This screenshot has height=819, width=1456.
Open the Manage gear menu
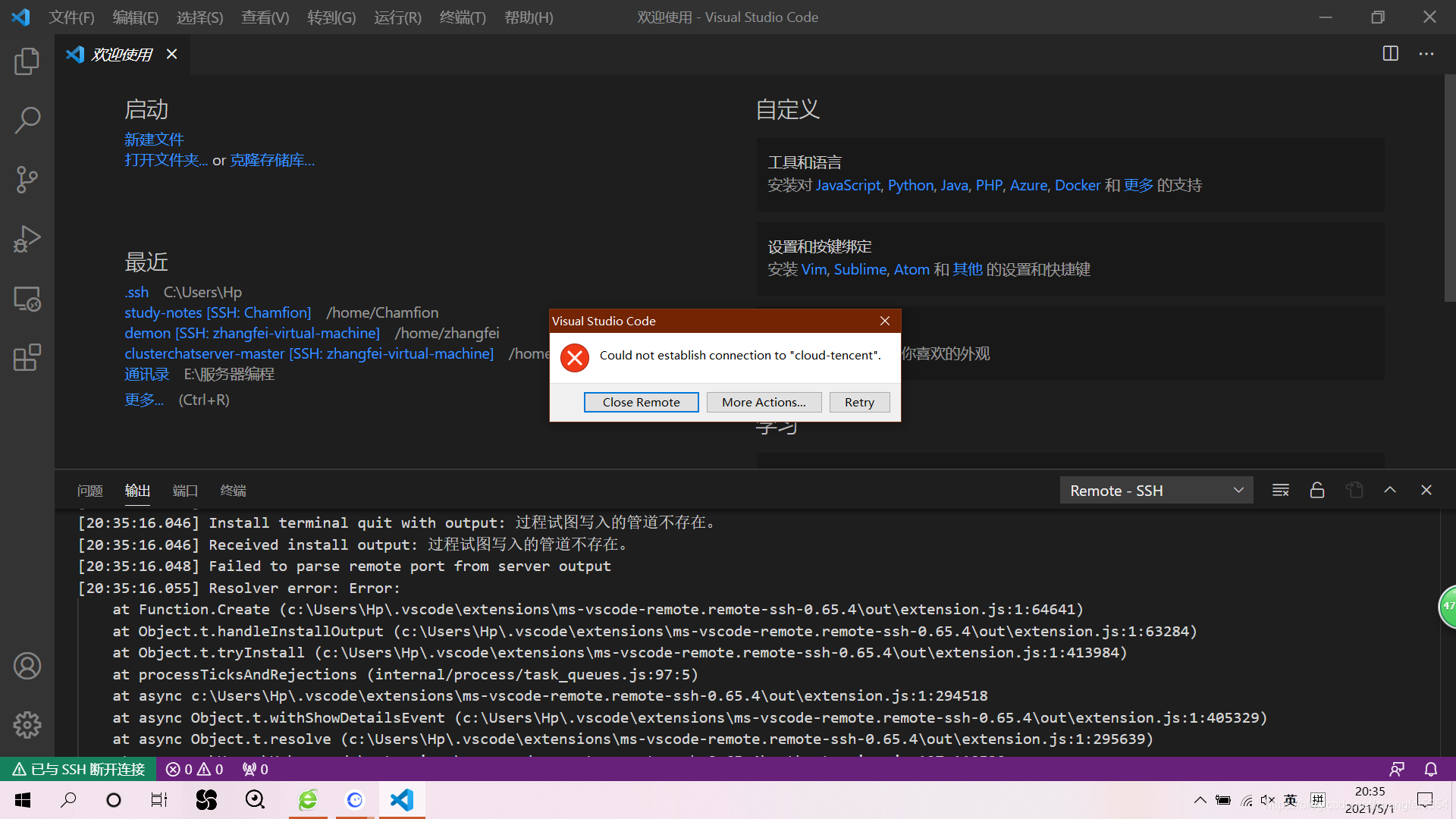(27, 725)
